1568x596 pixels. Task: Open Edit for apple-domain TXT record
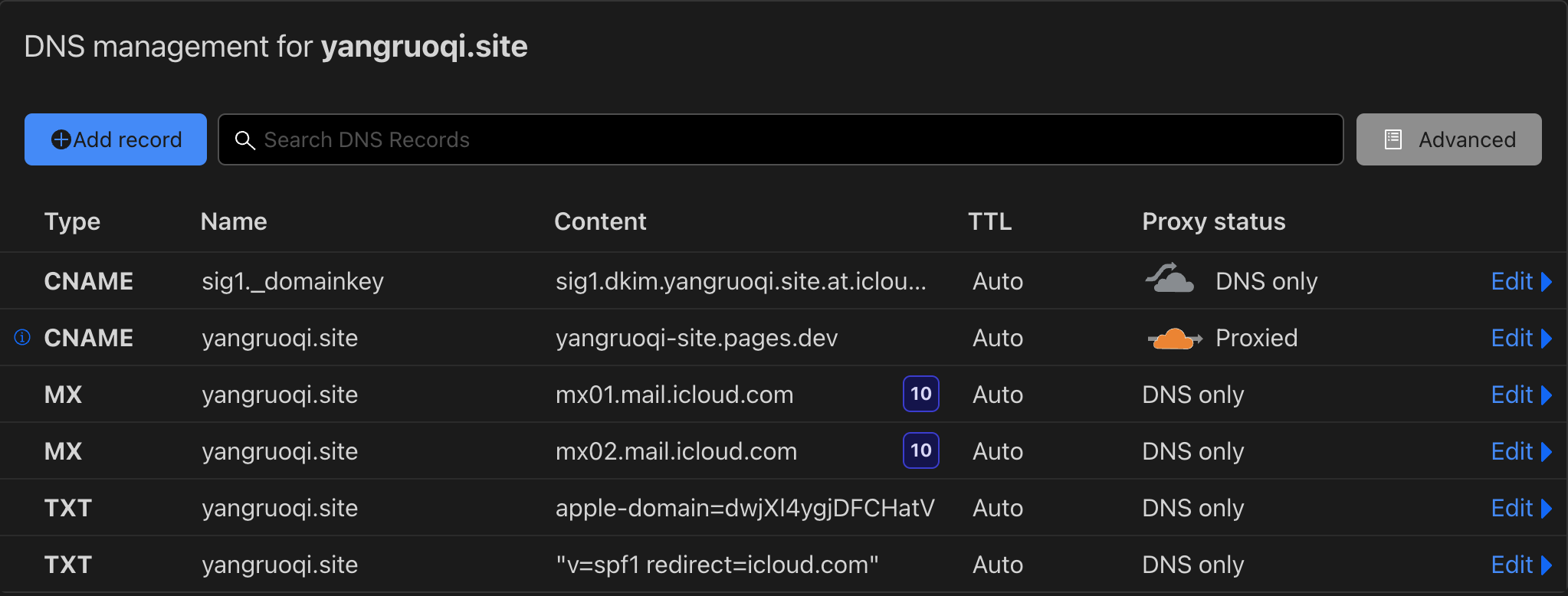coord(1520,508)
